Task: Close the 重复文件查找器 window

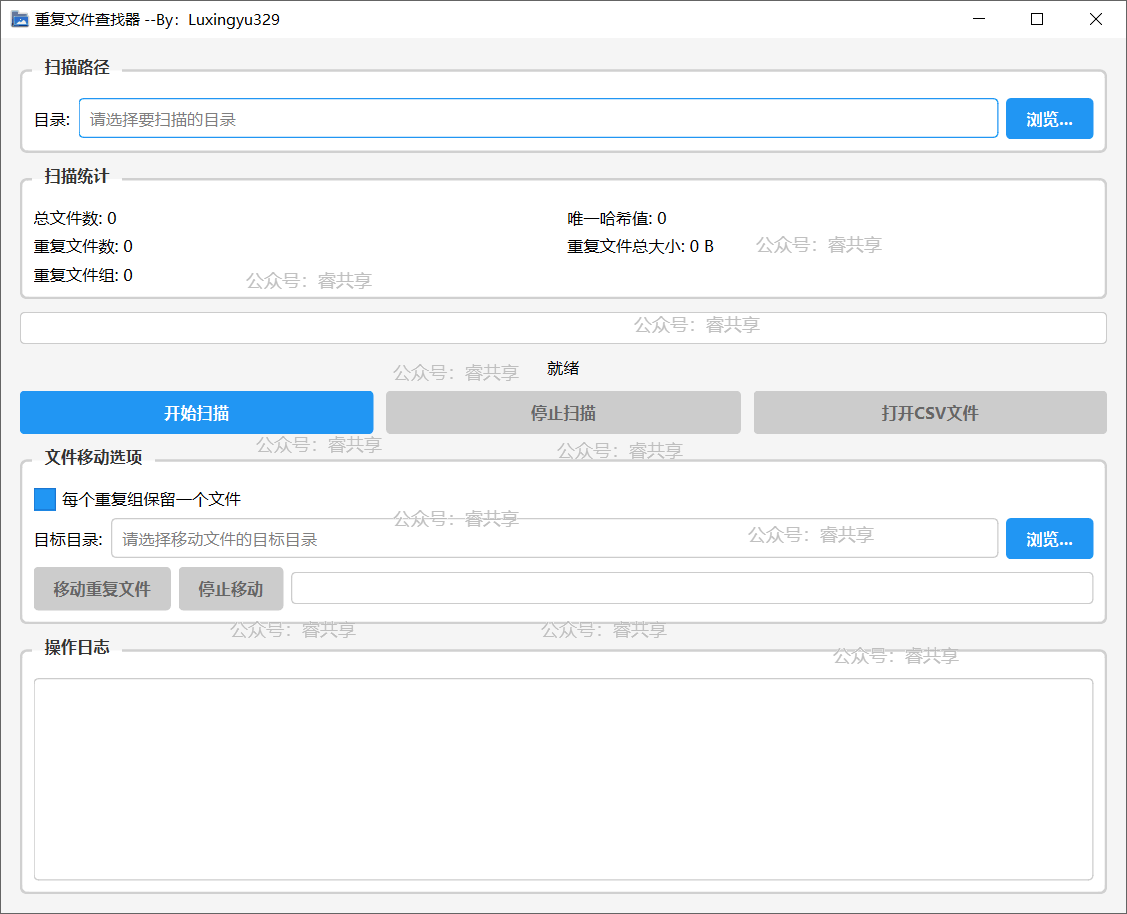Action: (1095, 19)
